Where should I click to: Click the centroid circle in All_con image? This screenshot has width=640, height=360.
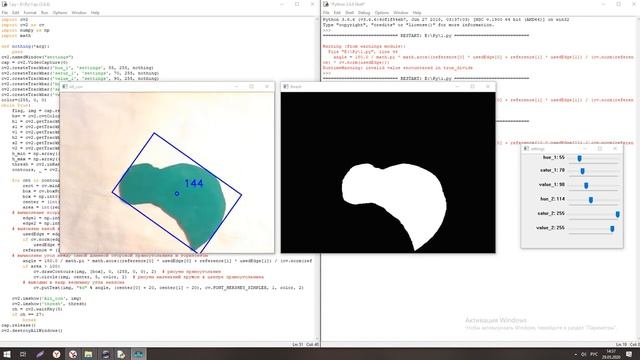pos(177,193)
